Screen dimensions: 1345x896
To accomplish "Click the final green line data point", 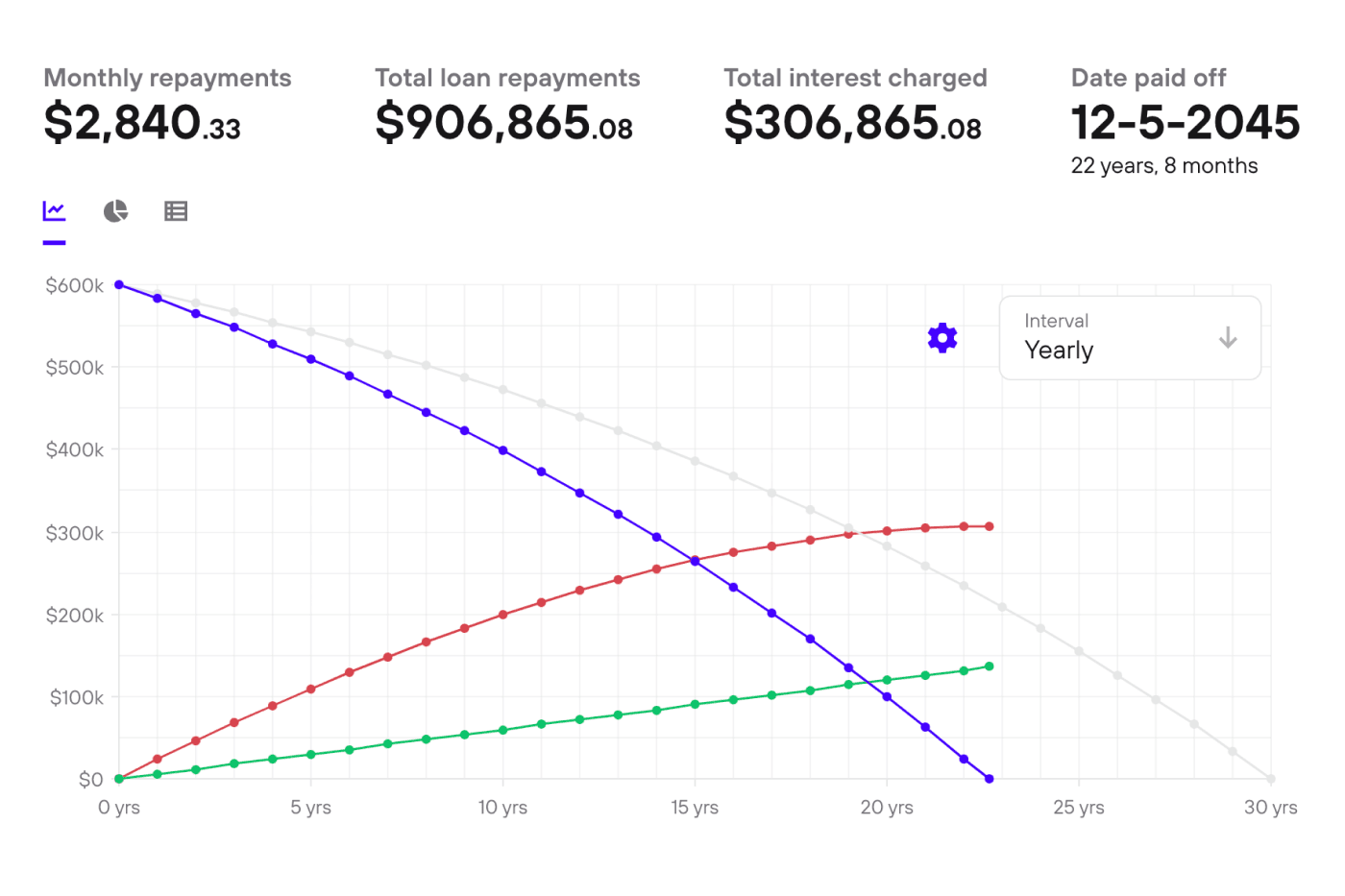I will coord(989,666).
